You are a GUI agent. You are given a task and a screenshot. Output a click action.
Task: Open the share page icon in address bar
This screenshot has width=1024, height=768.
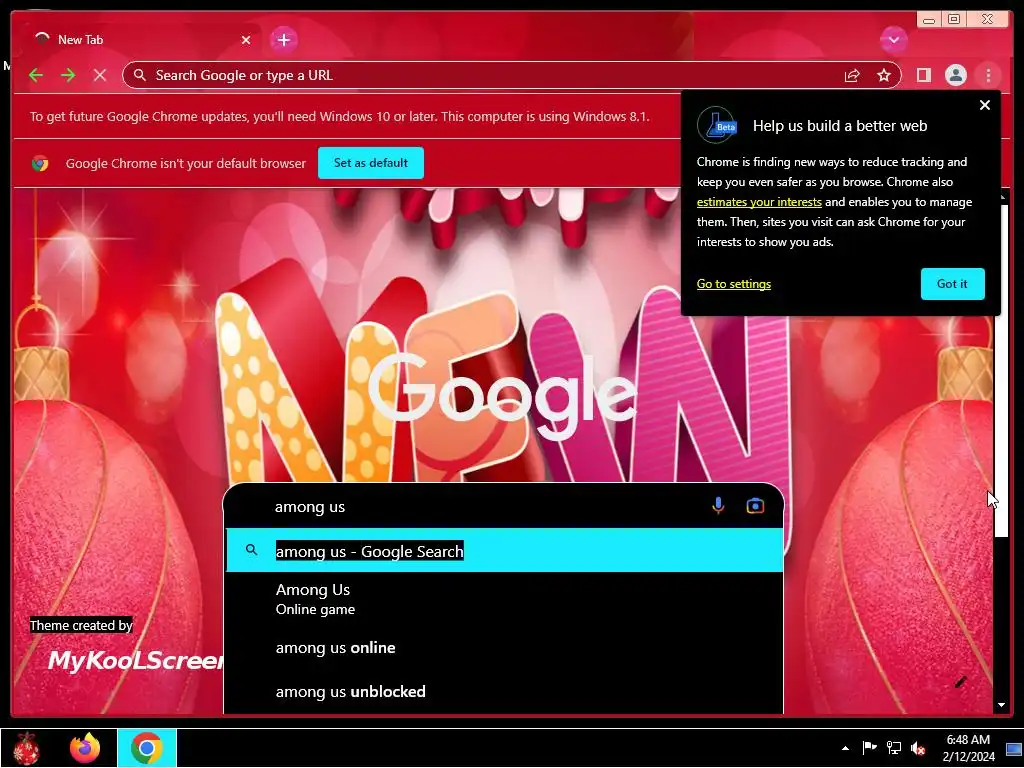point(852,76)
